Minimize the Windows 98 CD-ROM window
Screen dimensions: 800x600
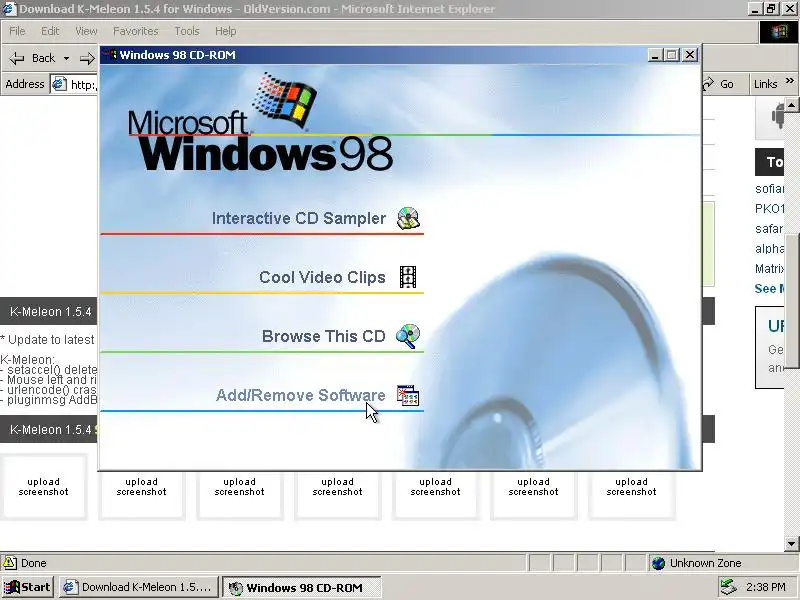(655, 55)
